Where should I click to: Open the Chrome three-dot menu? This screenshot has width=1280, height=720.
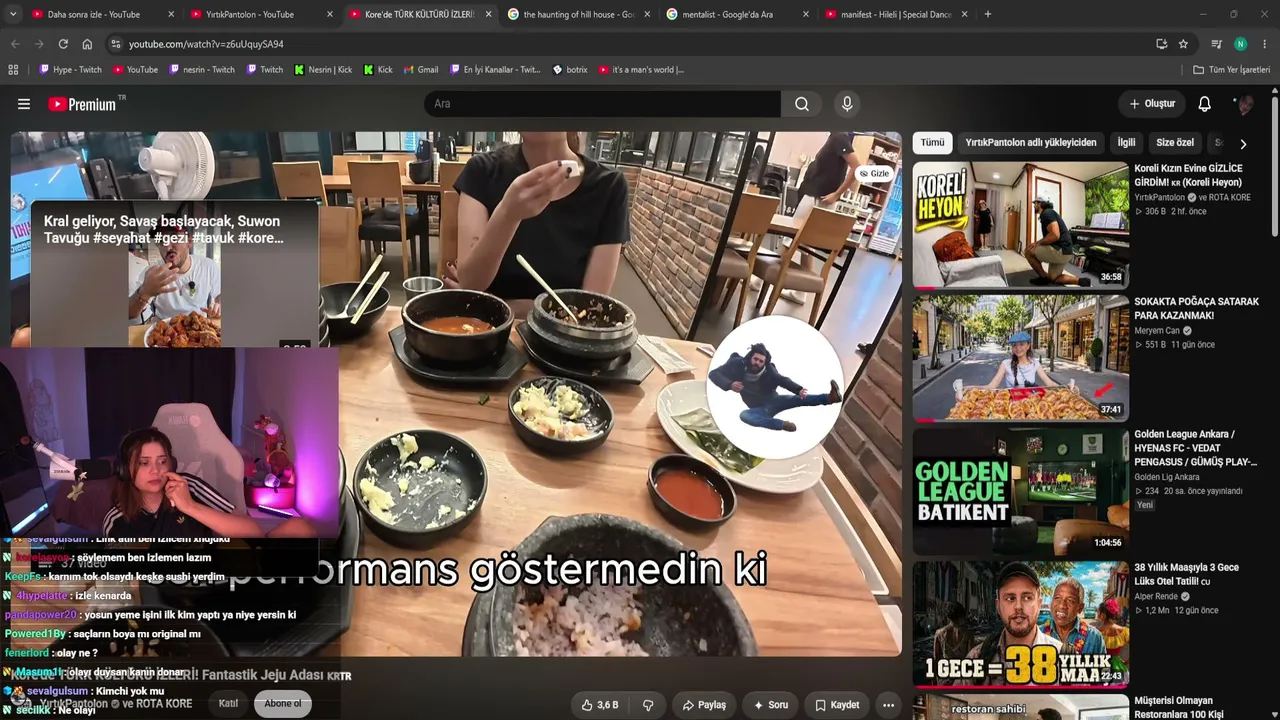click(x=1265, y=44)
